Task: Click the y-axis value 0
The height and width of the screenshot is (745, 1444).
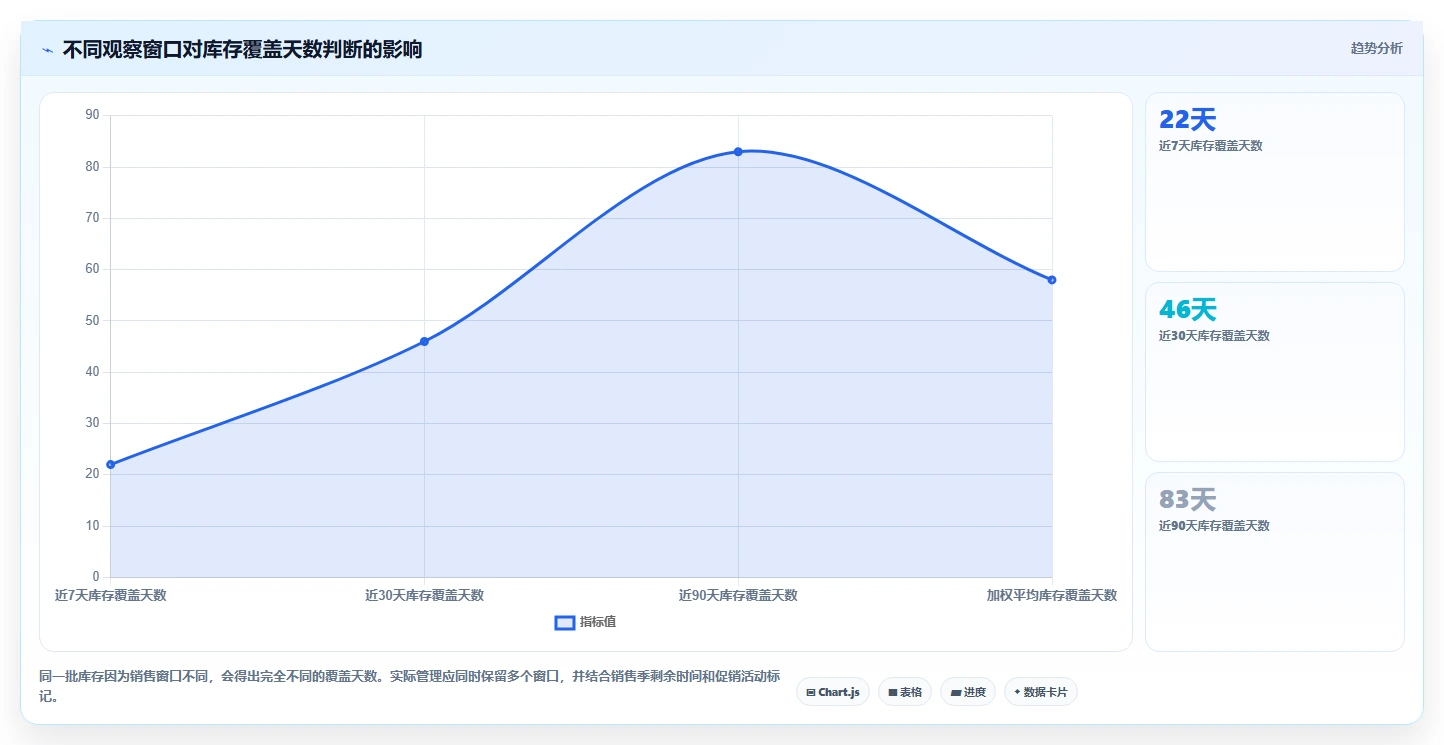Action: coord(96,577)
